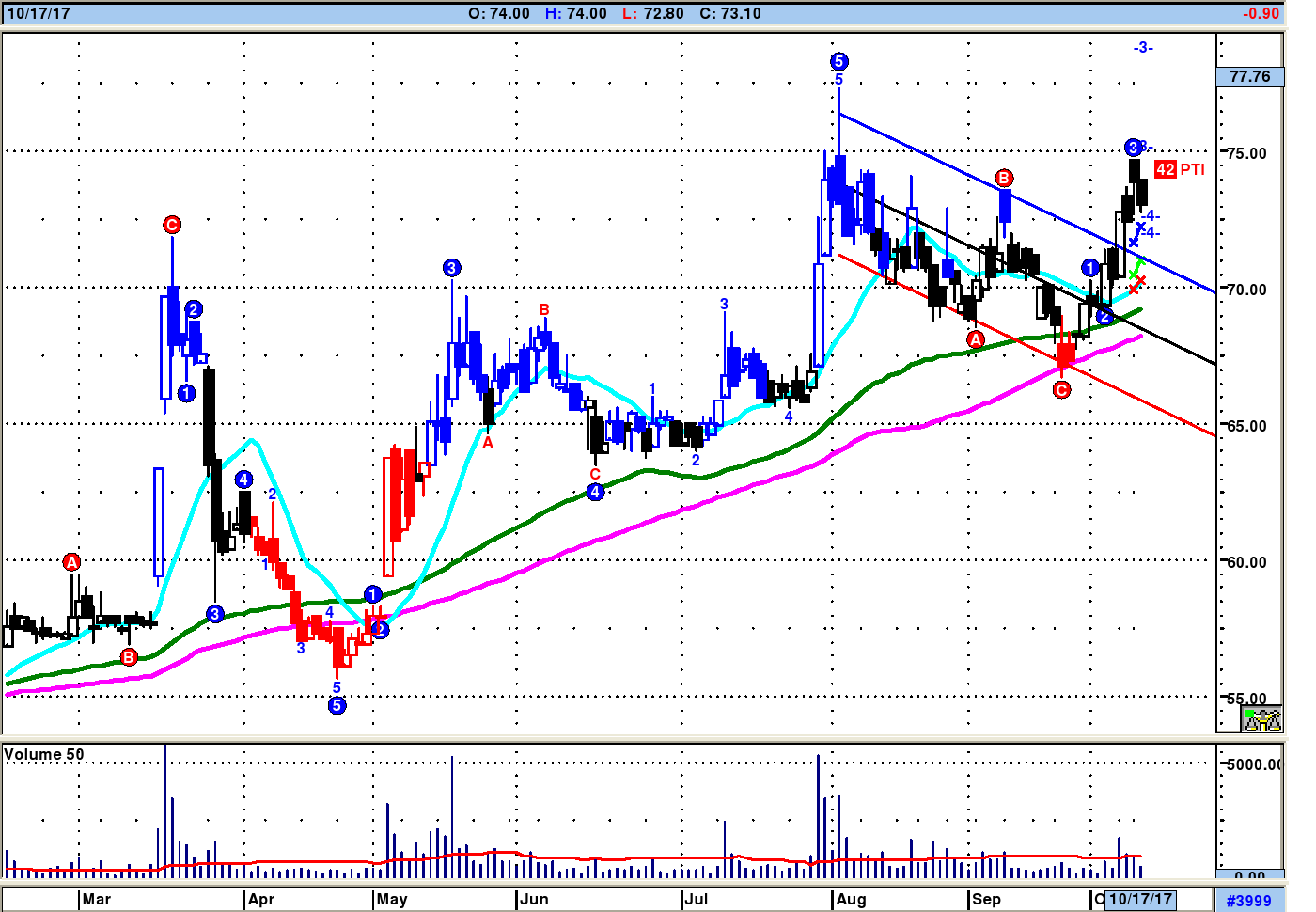Click the red 42 PTI indicator badge
1316x912 pixels.
pyautogui.click(x=1179, y=169)
